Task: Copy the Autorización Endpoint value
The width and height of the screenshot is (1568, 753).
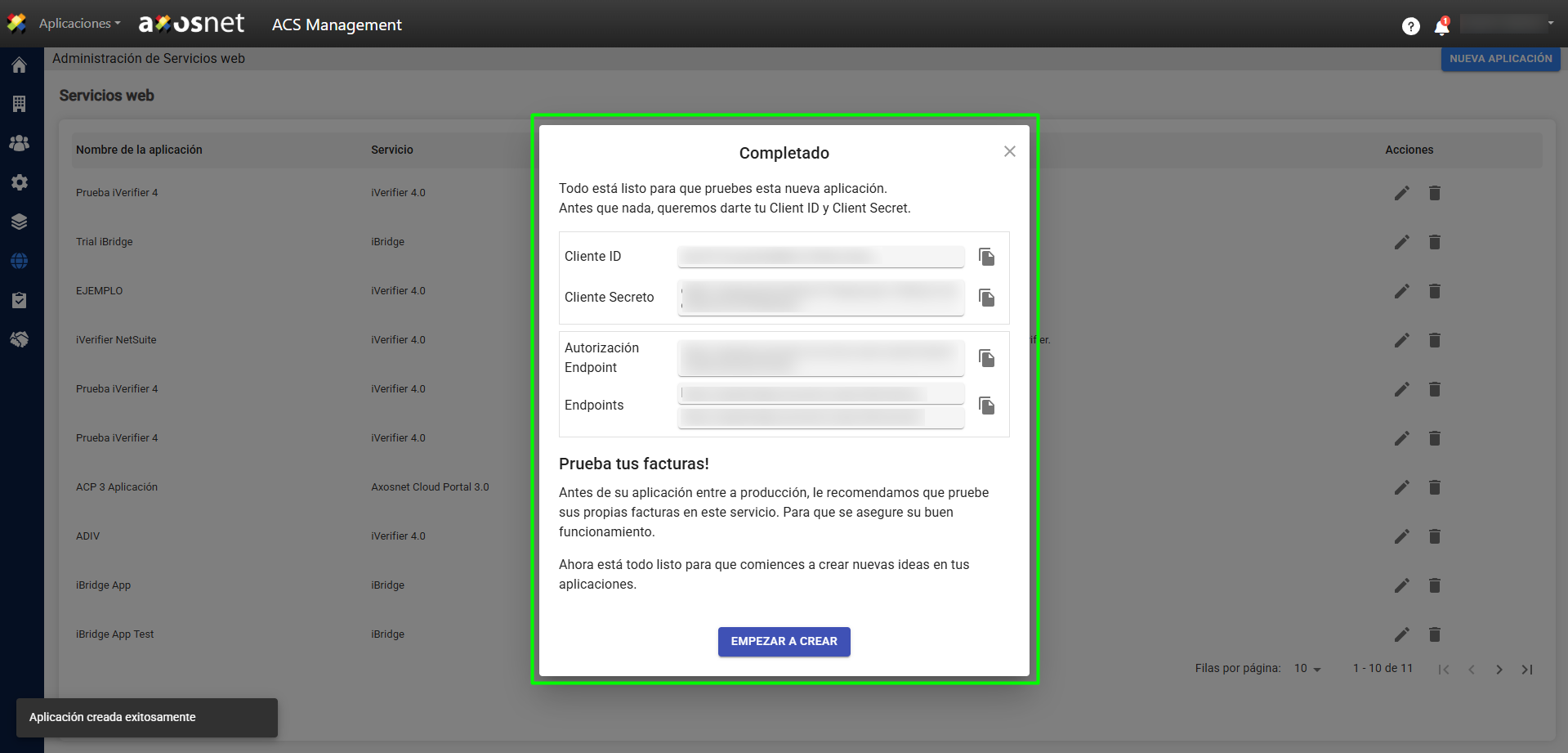Action: click(x=986, y=358)
